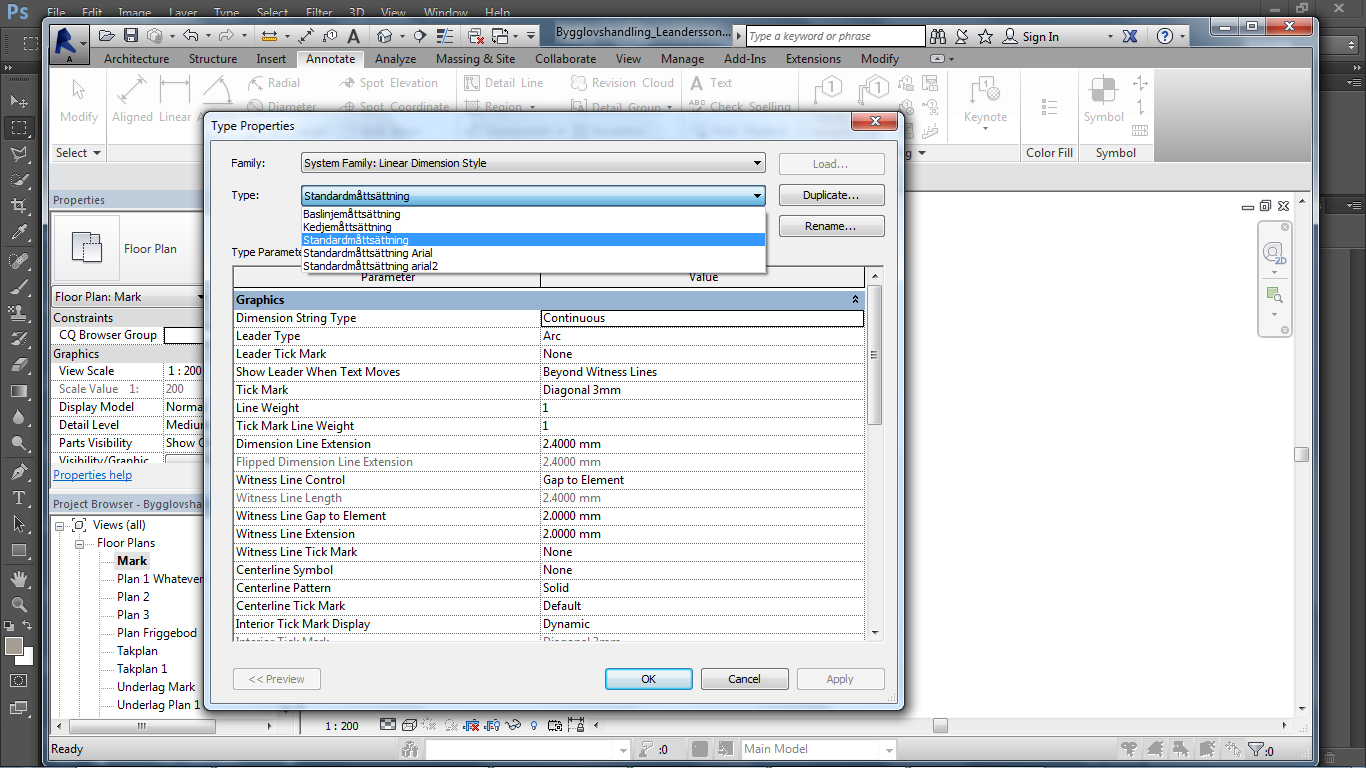Collapse the Graphics parameter group
Screen dimensions: 1366x768
pyautogui.click(x=855, y=300)
